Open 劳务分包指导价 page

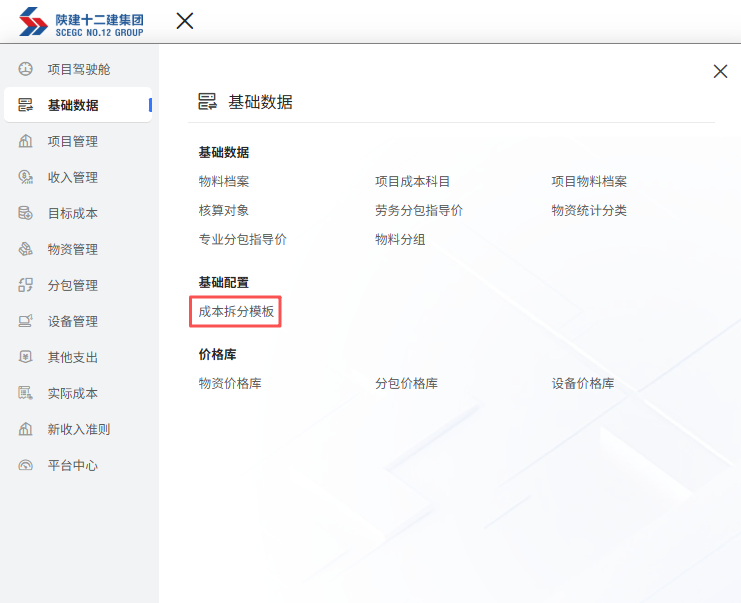click(x=418, y=210)
